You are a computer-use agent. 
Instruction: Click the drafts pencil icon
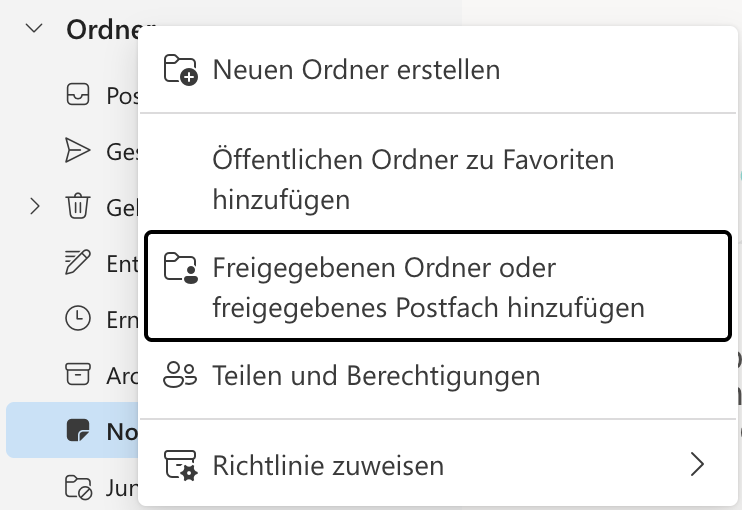78,262
